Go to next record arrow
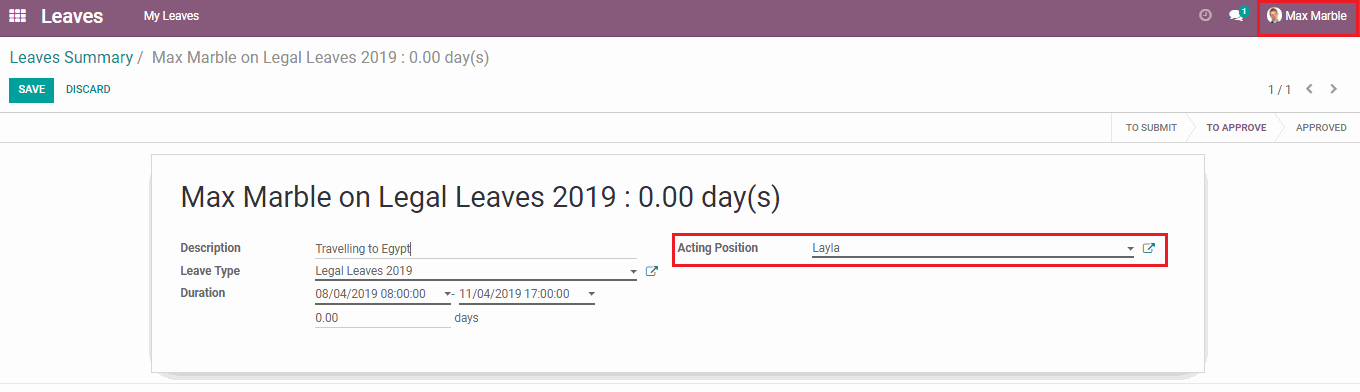 (1333, 89)
